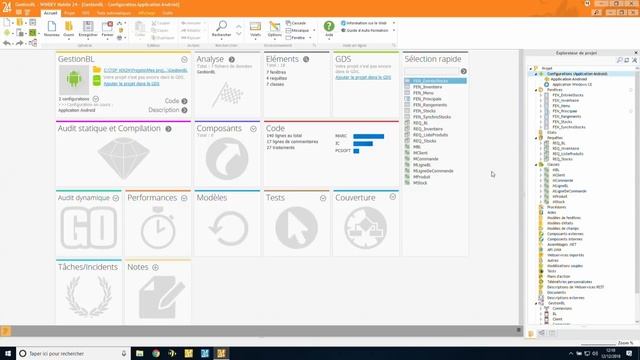This screenshot has height=360, width=640.
Task: Select MProduit in Sélection rapide list
Action: point(421,177)
